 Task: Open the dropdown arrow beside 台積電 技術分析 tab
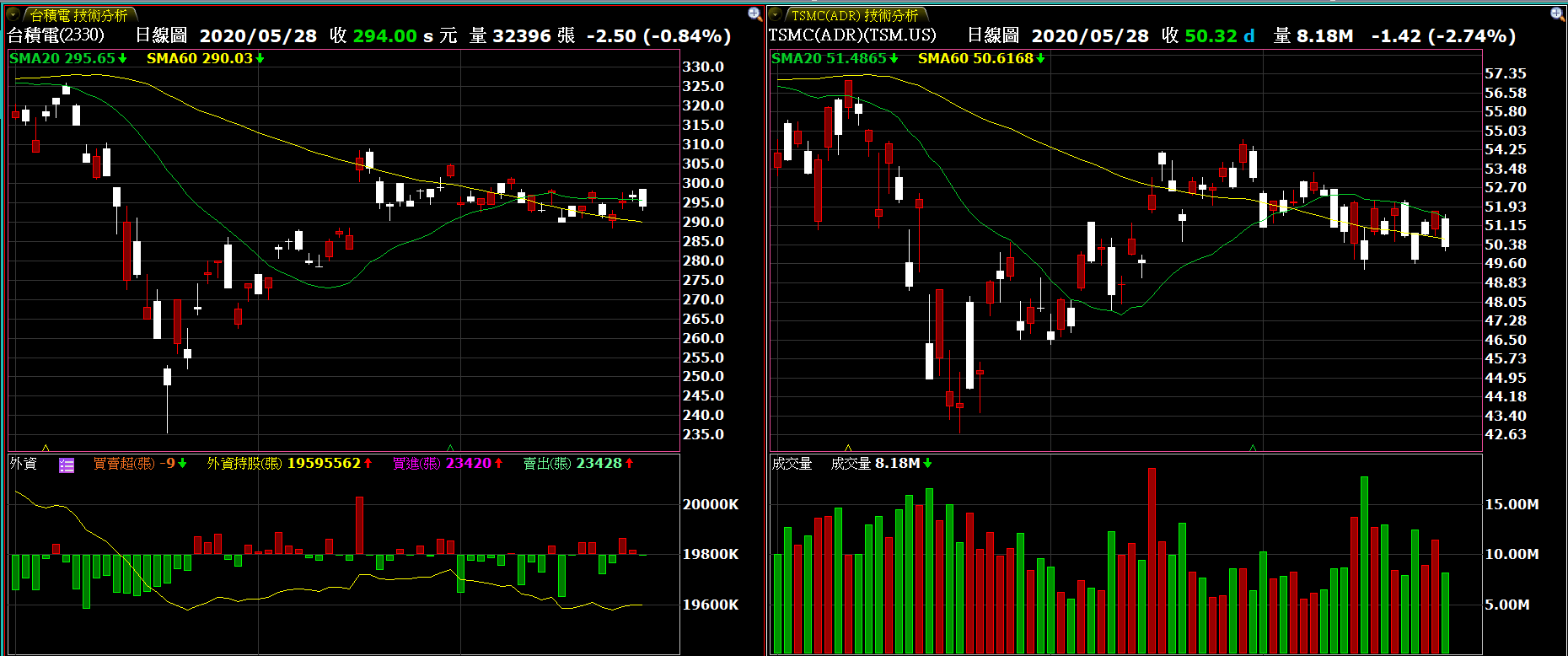[x=13, y=14]
